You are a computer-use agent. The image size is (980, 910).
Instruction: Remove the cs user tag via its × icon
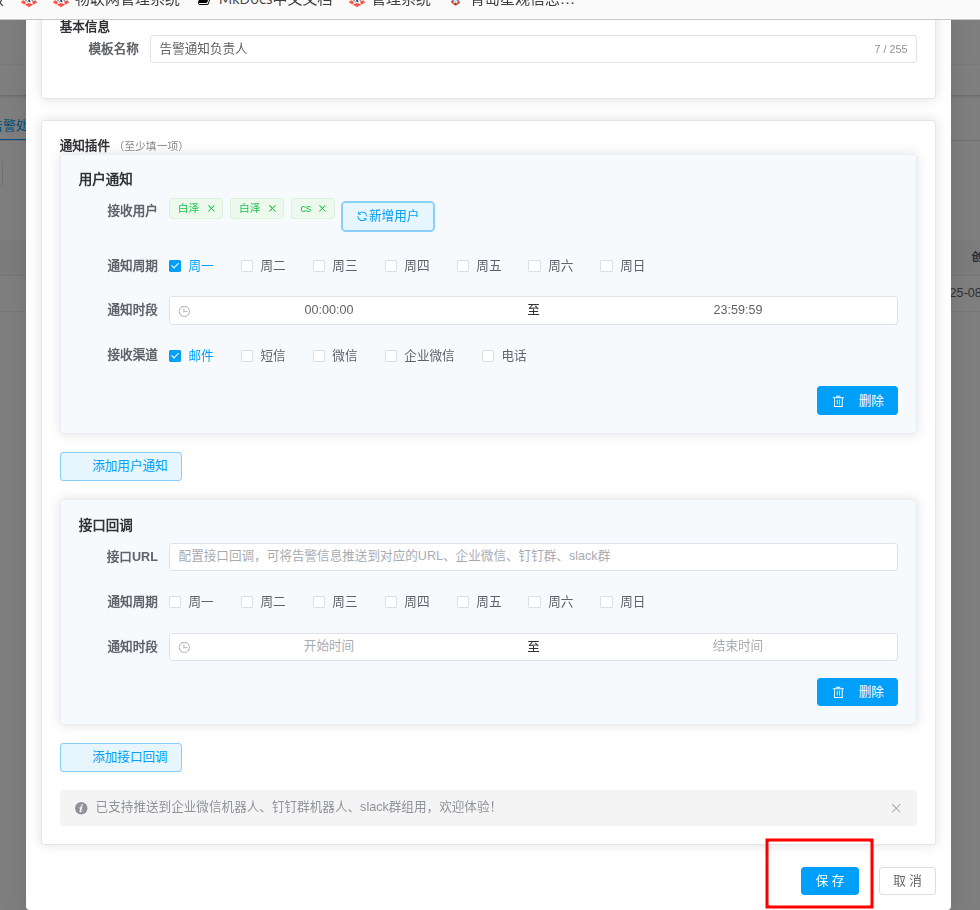323,208
